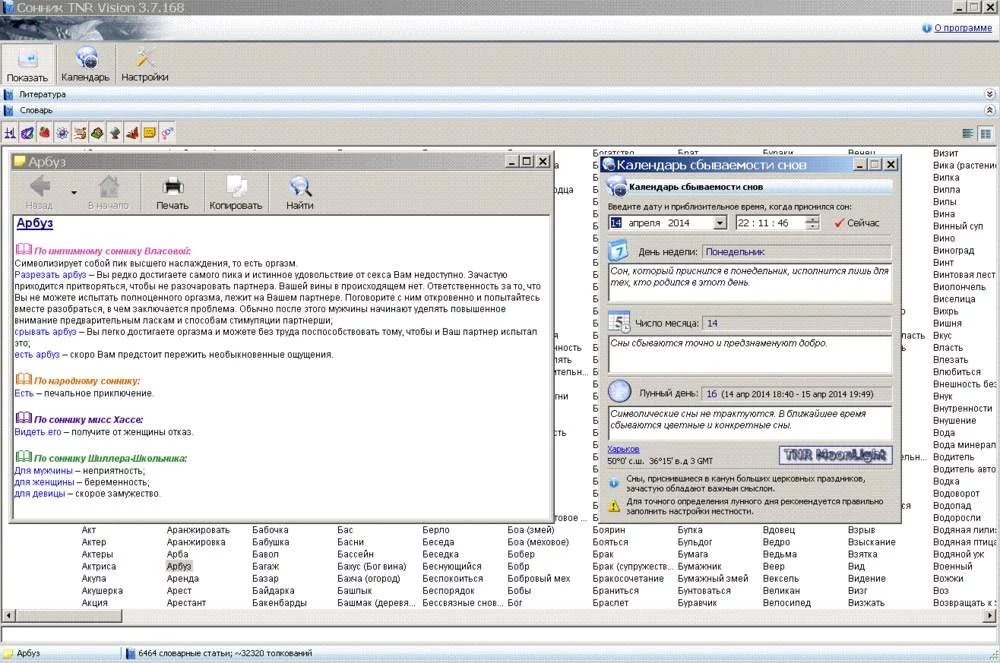Screen dimensions: 1000x663
Task: Toggle list view on the right toolbar
Action: pos(967,132)
